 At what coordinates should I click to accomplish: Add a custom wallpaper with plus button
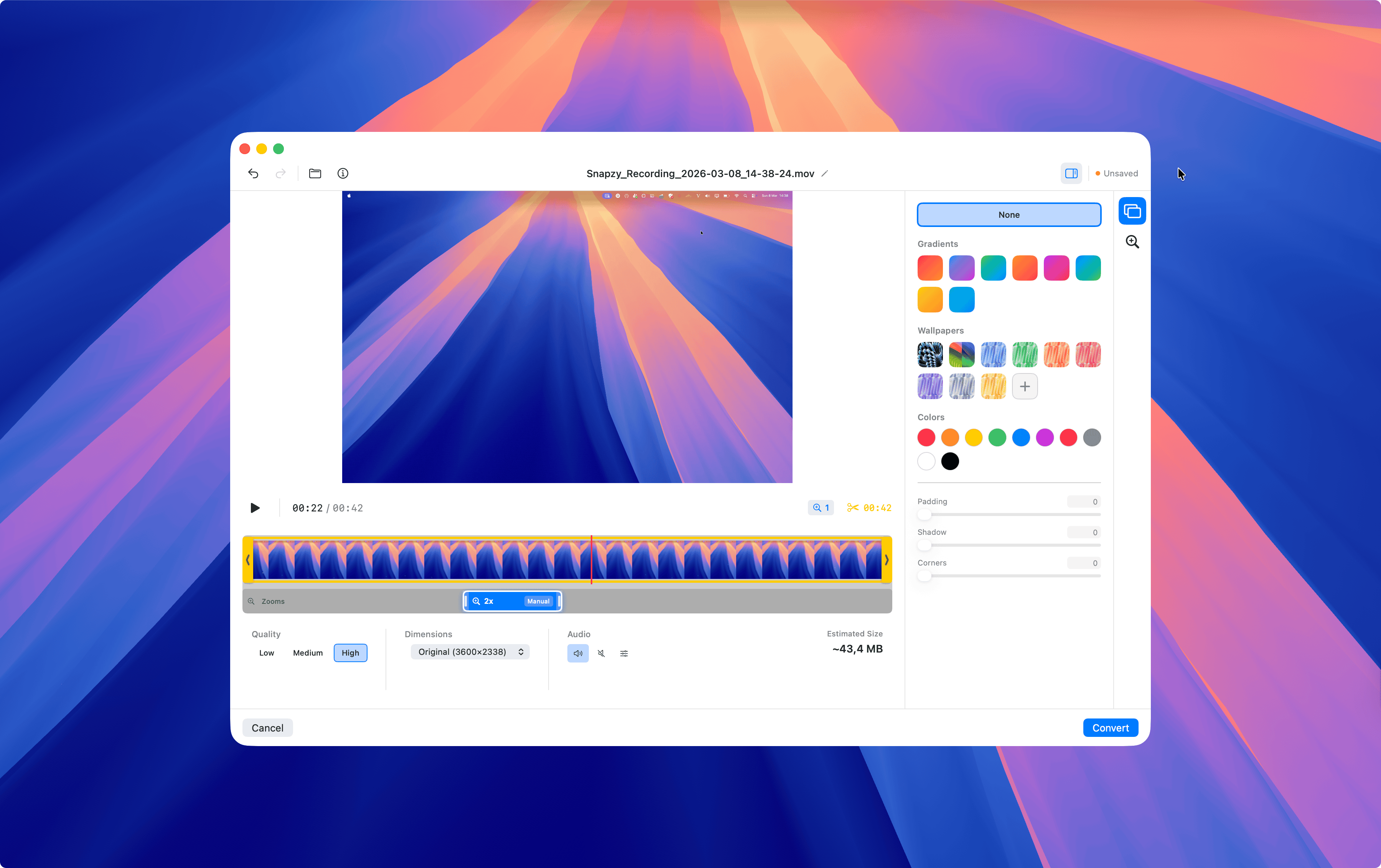(1024, 386)
